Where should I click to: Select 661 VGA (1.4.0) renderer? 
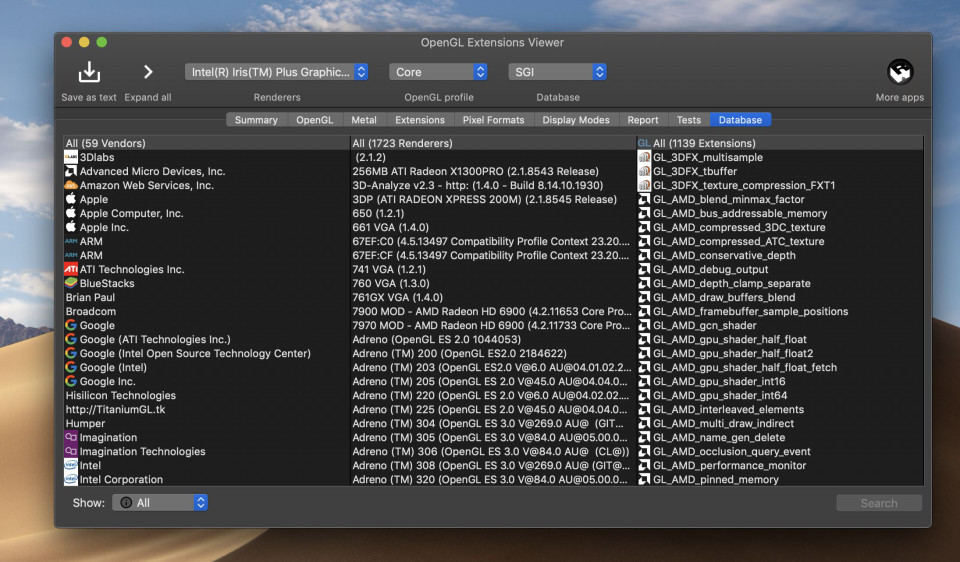click(x=493, y=227)
